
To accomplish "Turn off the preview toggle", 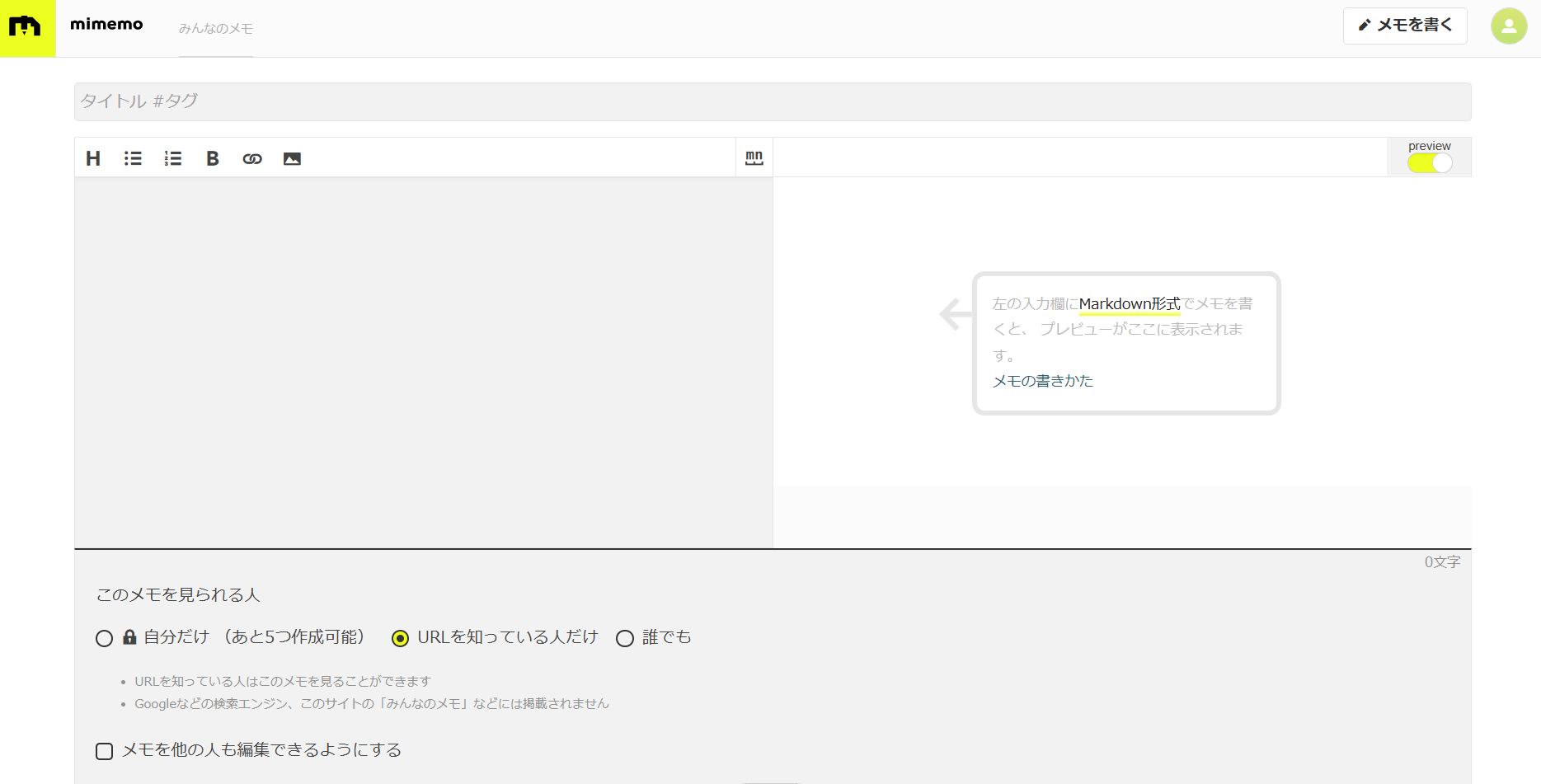I will coord(1430,162).
